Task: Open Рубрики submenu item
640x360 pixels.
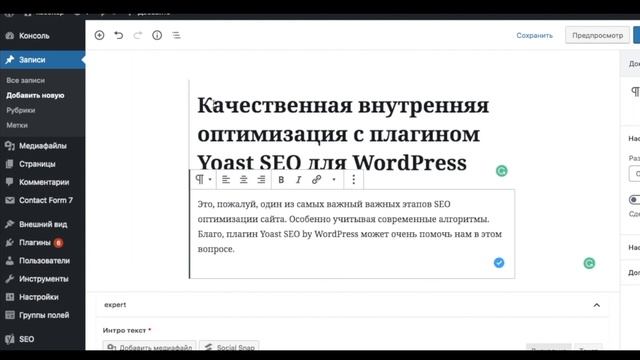Action: pyautogui.click(x=20, y=110)
